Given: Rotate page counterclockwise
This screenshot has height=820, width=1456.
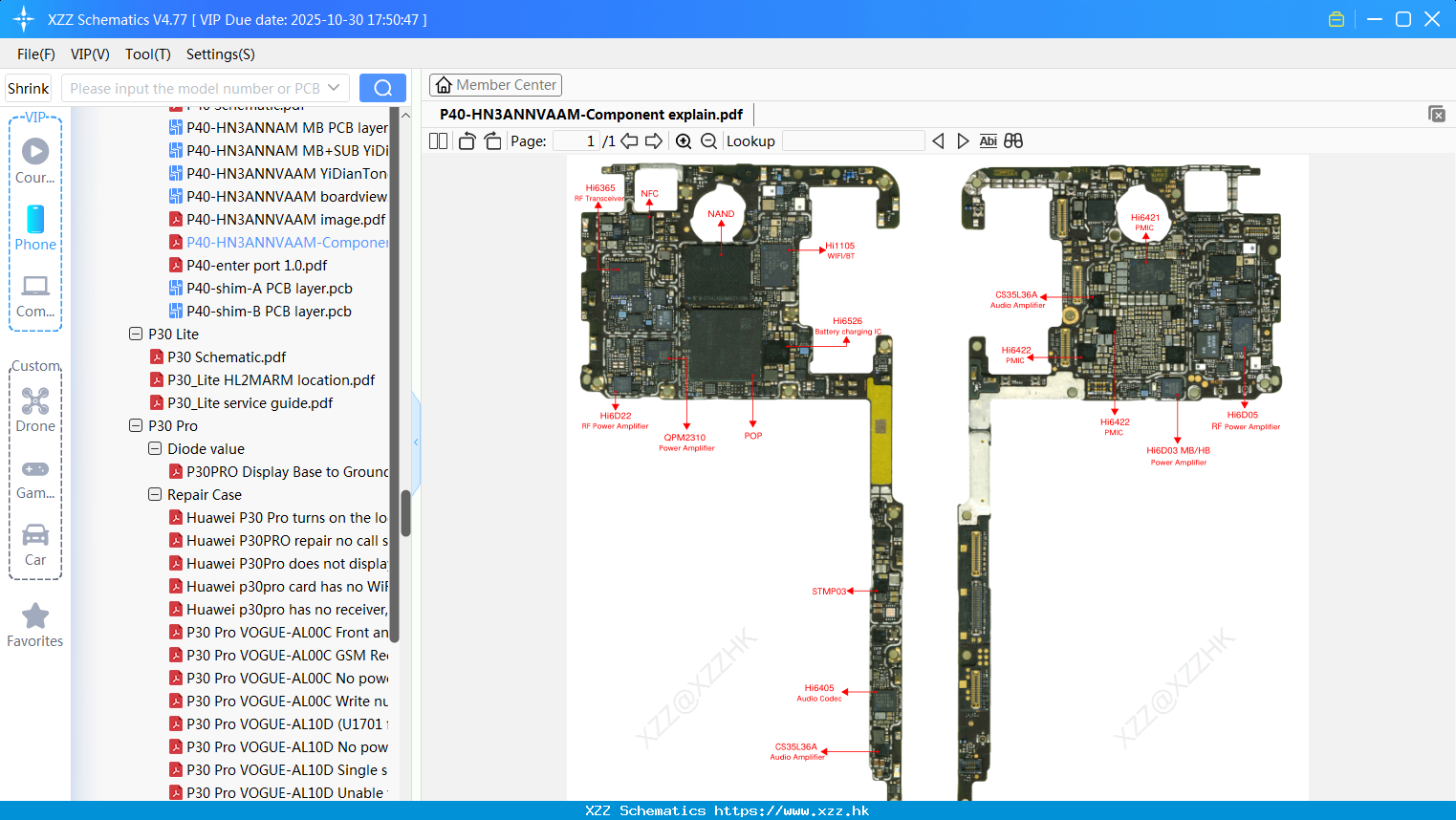Looking at the screenshot, I should (x=467, y=140).
